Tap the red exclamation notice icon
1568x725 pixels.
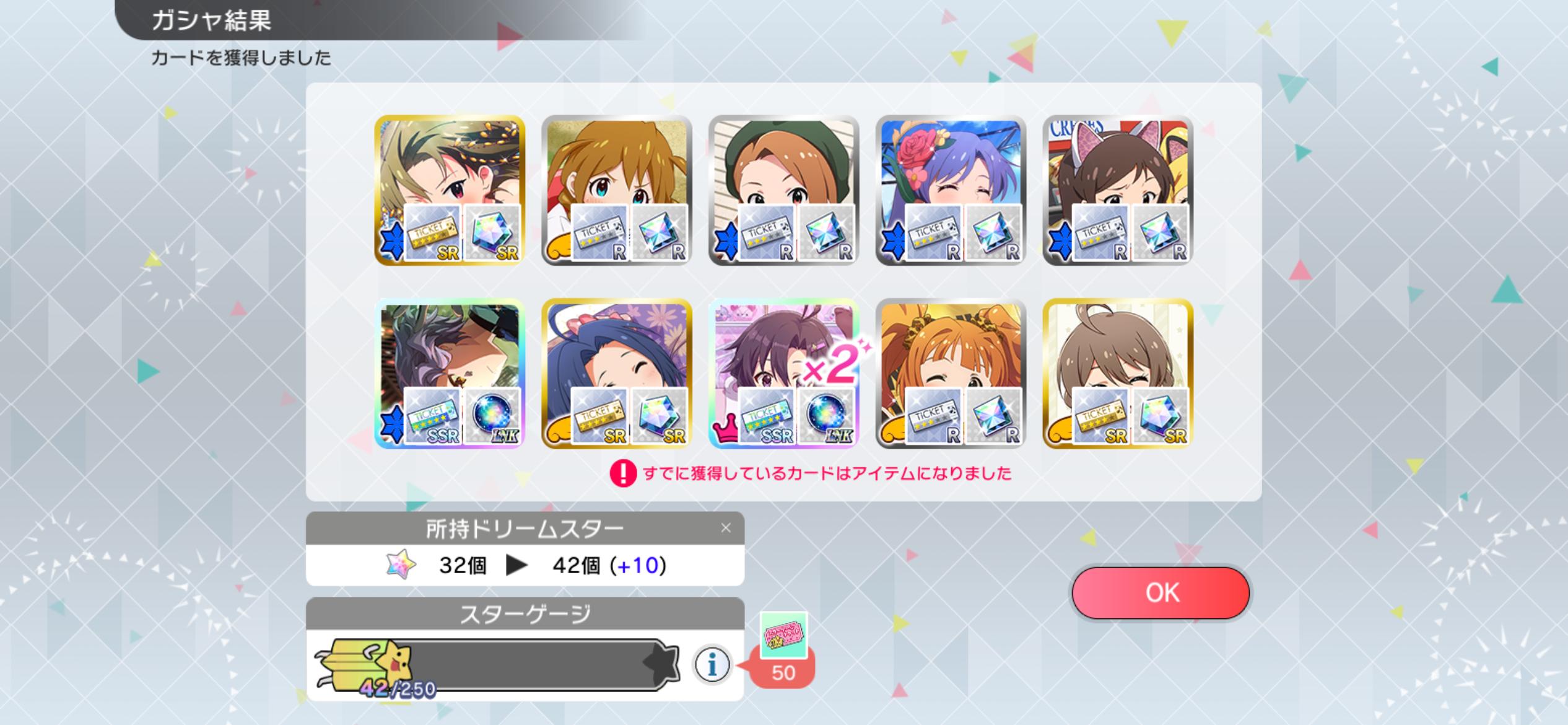(x=623, y=474)
